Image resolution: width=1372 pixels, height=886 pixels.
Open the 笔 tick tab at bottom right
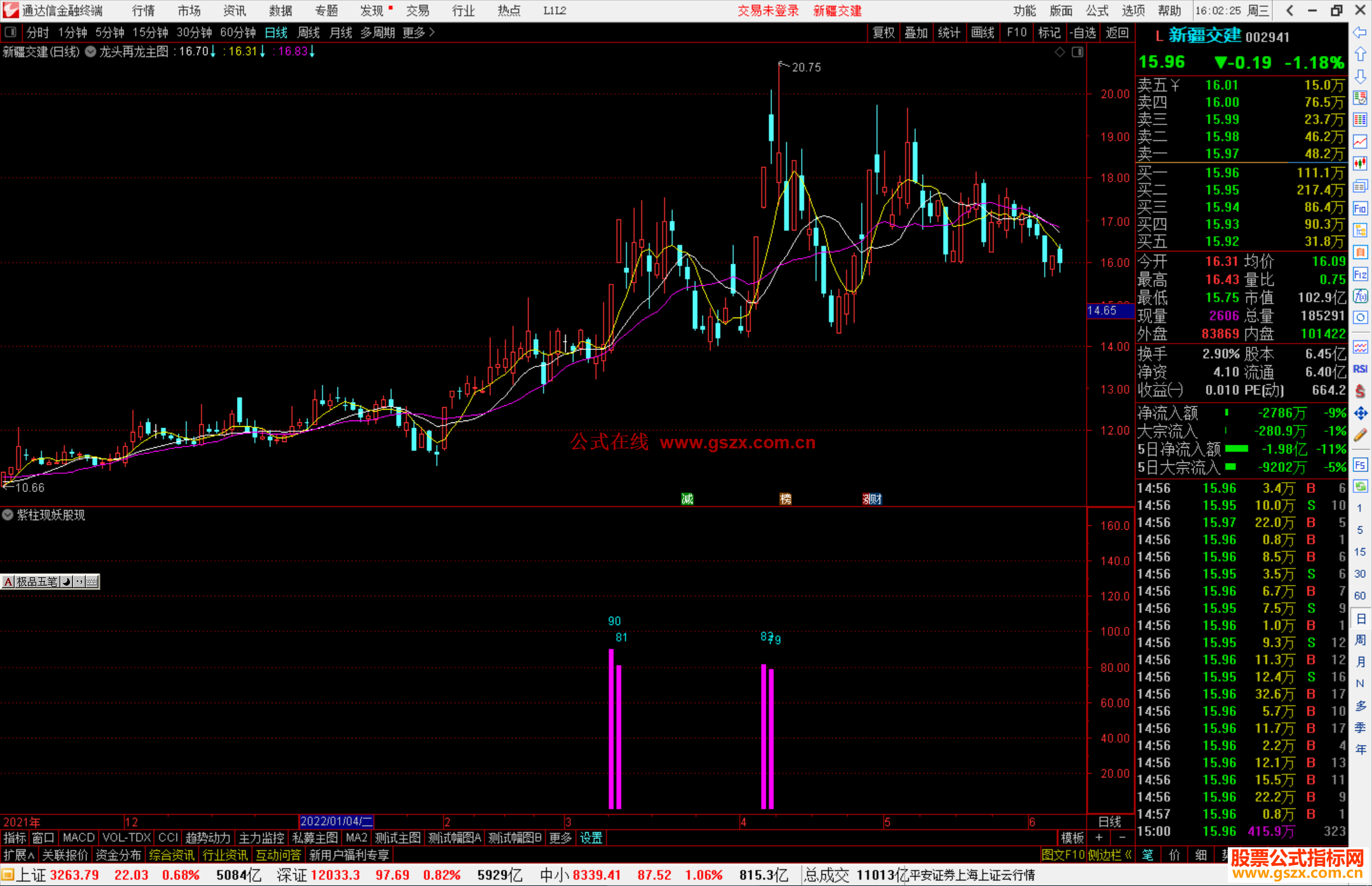[x=1148, y=855]
